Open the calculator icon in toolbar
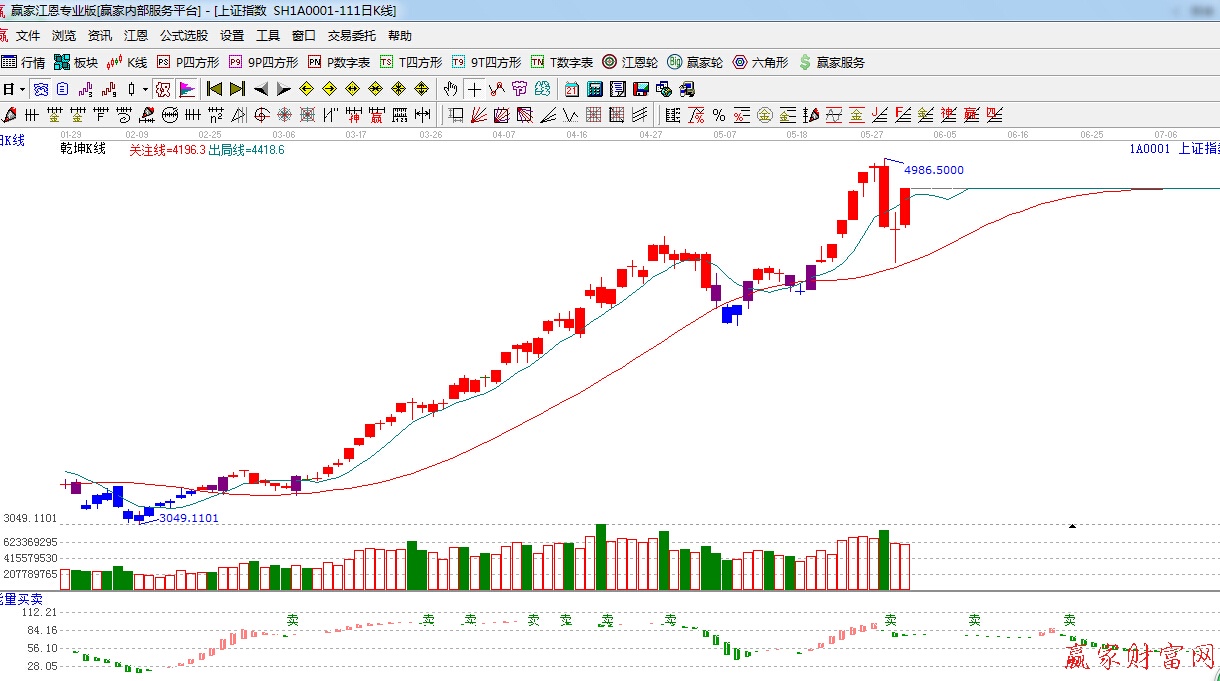Image resolution: width=1220 pixels, height=681 pixels. click(594, 89)
